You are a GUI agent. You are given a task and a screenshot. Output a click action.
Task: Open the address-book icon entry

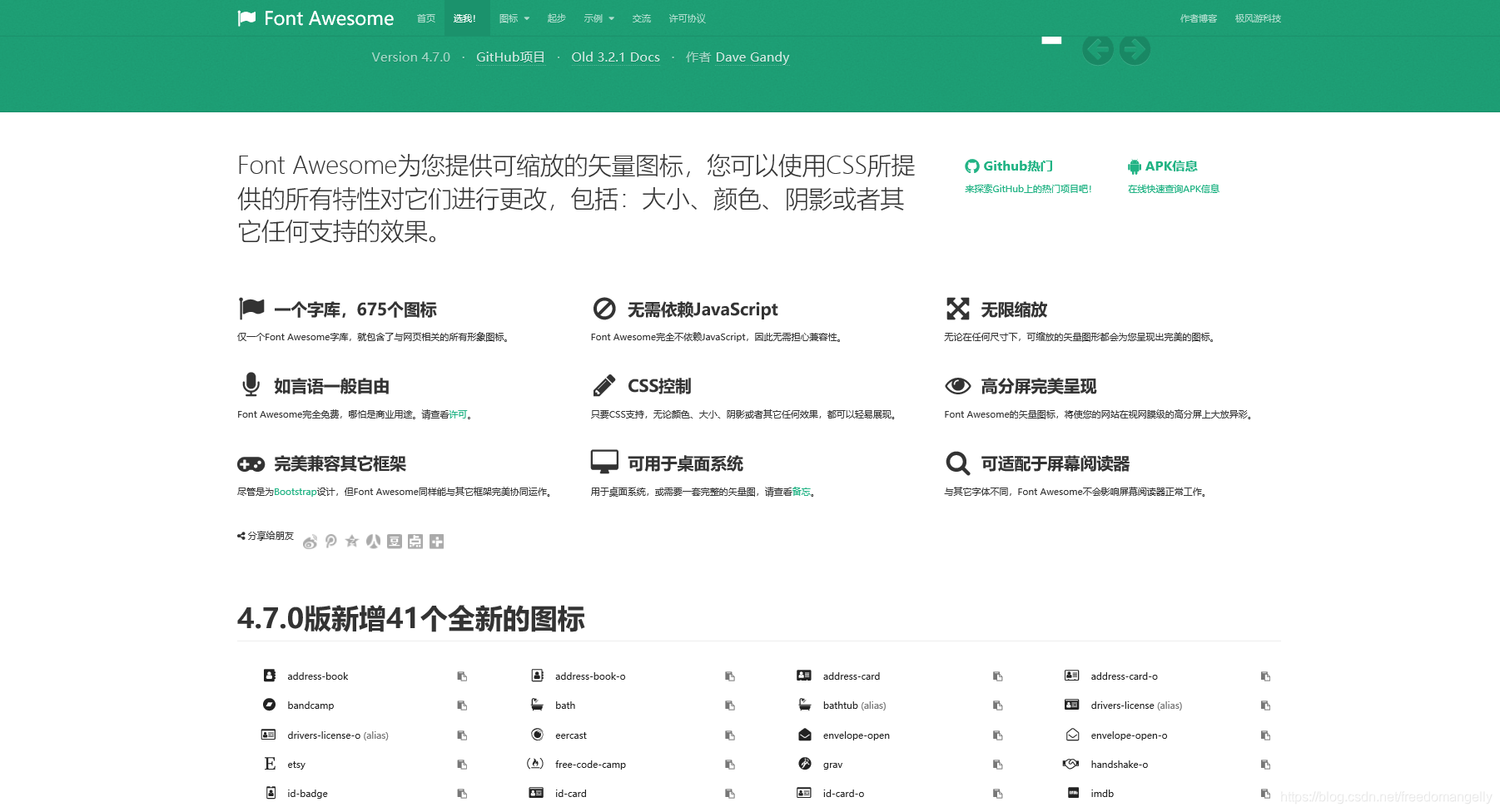[x=305, y=676]
